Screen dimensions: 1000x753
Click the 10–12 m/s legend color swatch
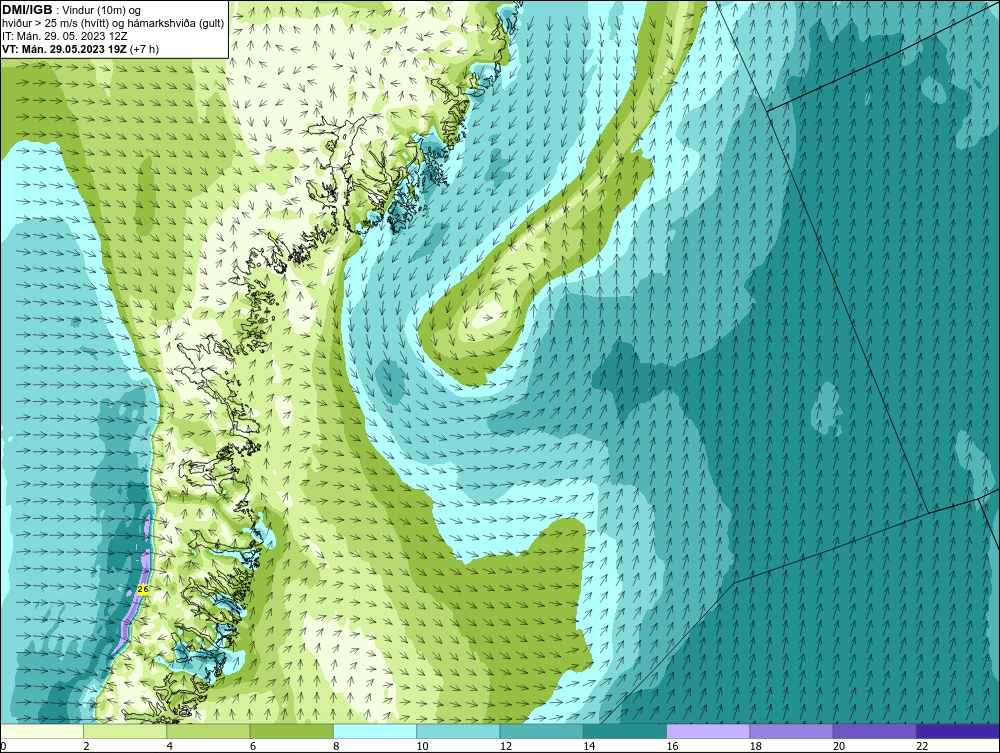pyautogui.click(x=458, y=731)
